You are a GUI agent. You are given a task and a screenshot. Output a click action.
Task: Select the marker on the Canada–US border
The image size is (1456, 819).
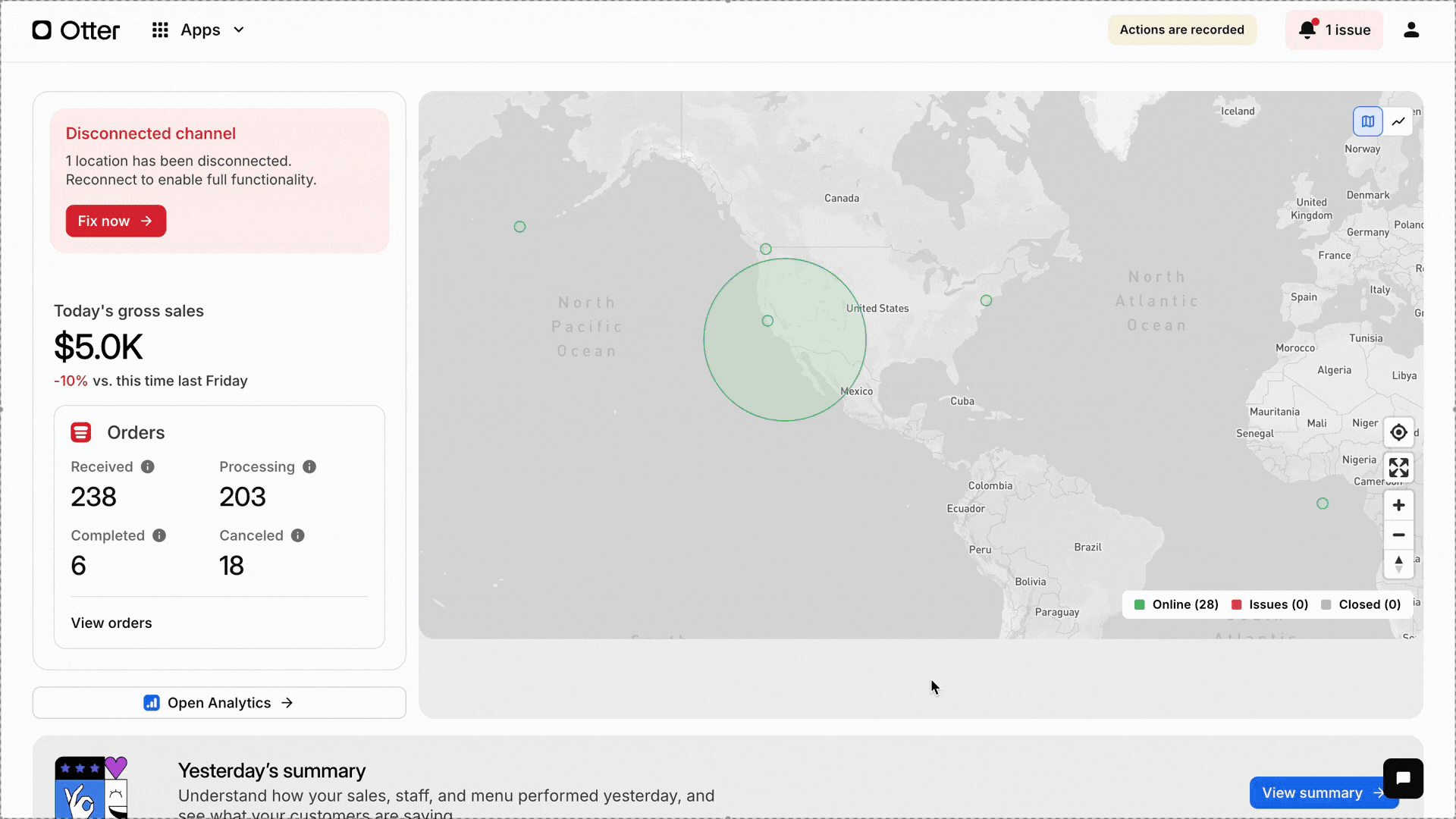pyautogui.click(x=766, y=249)
